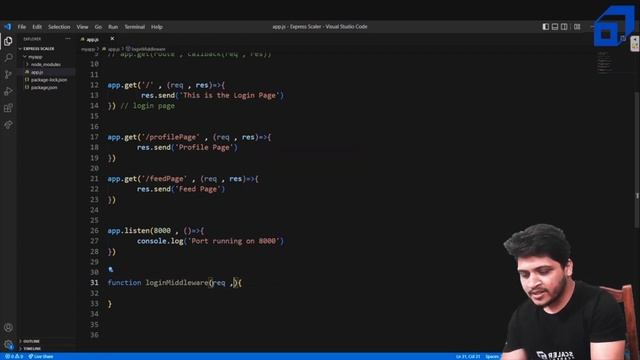Open the File menu
The height and width of the screenshot is (360, 640).
coord(22,27)
